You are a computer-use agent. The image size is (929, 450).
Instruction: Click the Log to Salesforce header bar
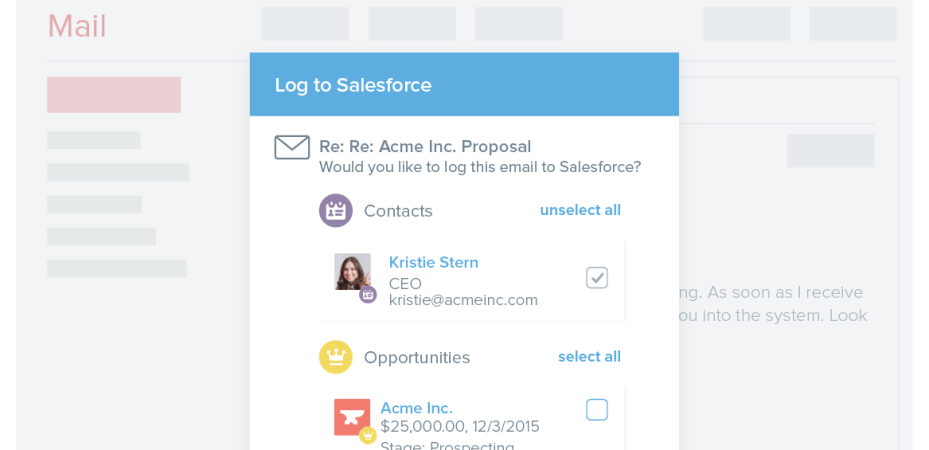point(464,85)
